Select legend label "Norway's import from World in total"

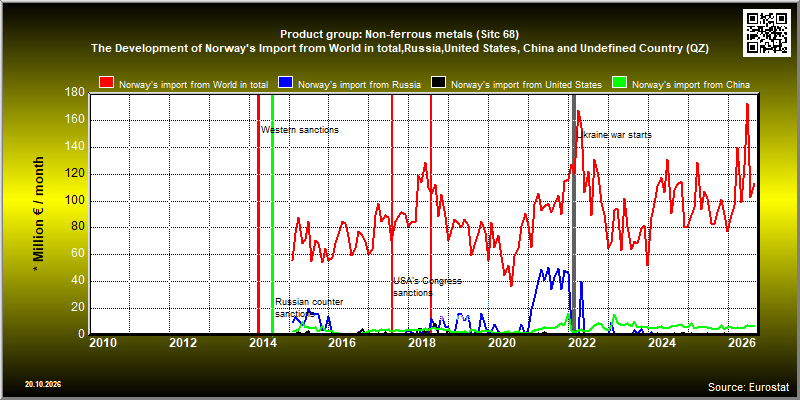tap(193, 85)
